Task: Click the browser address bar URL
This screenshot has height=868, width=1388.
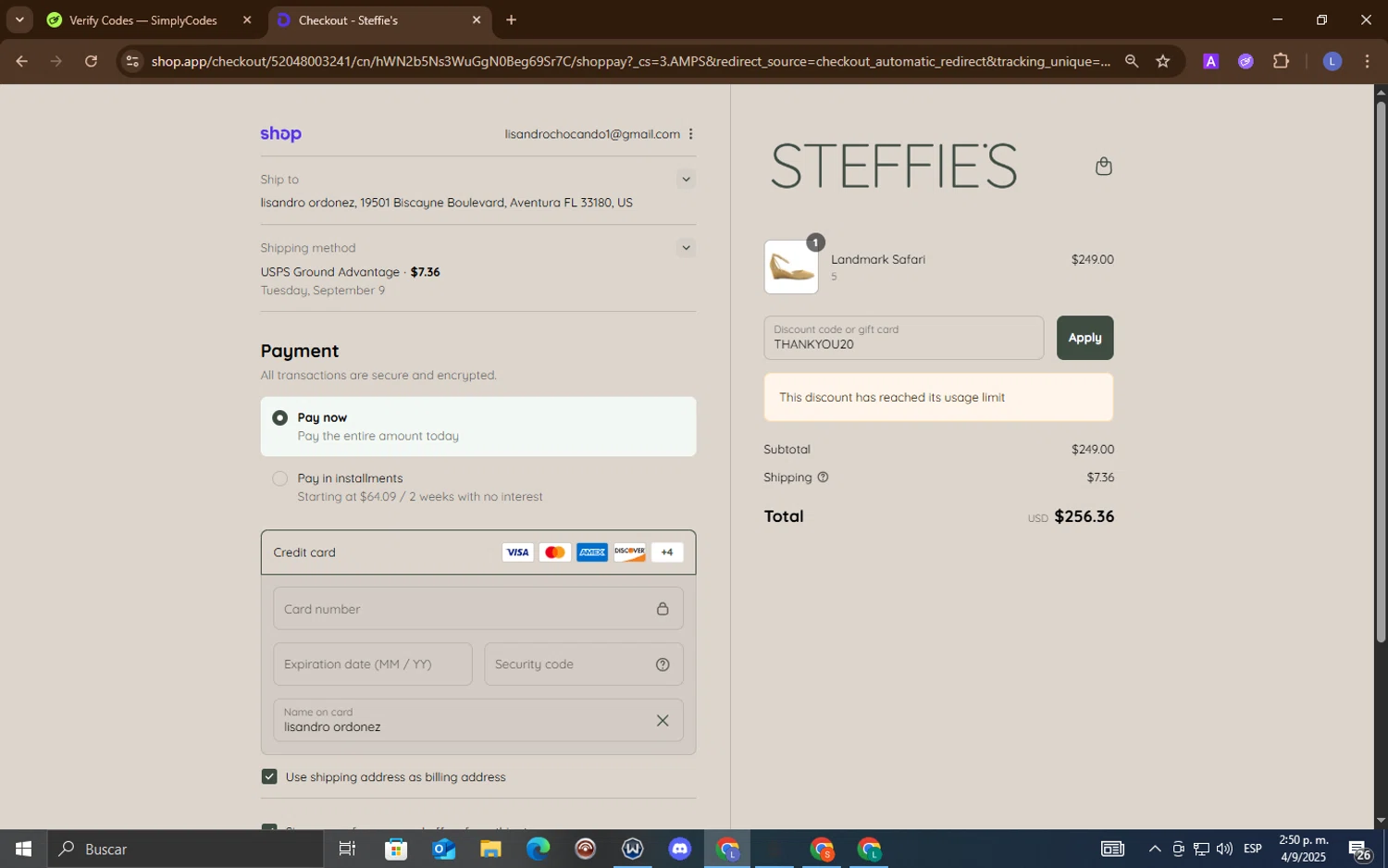Action: tap(630, 61)
